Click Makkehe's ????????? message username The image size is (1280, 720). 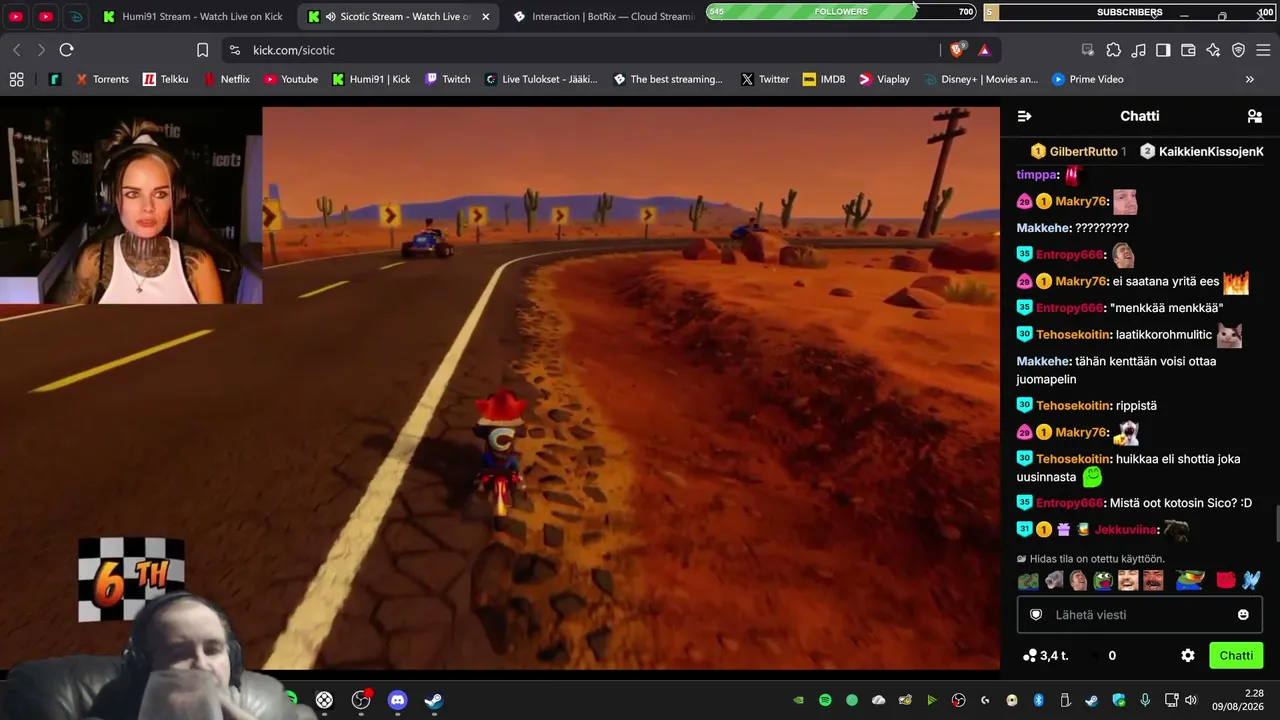[x=1043, y=228]
